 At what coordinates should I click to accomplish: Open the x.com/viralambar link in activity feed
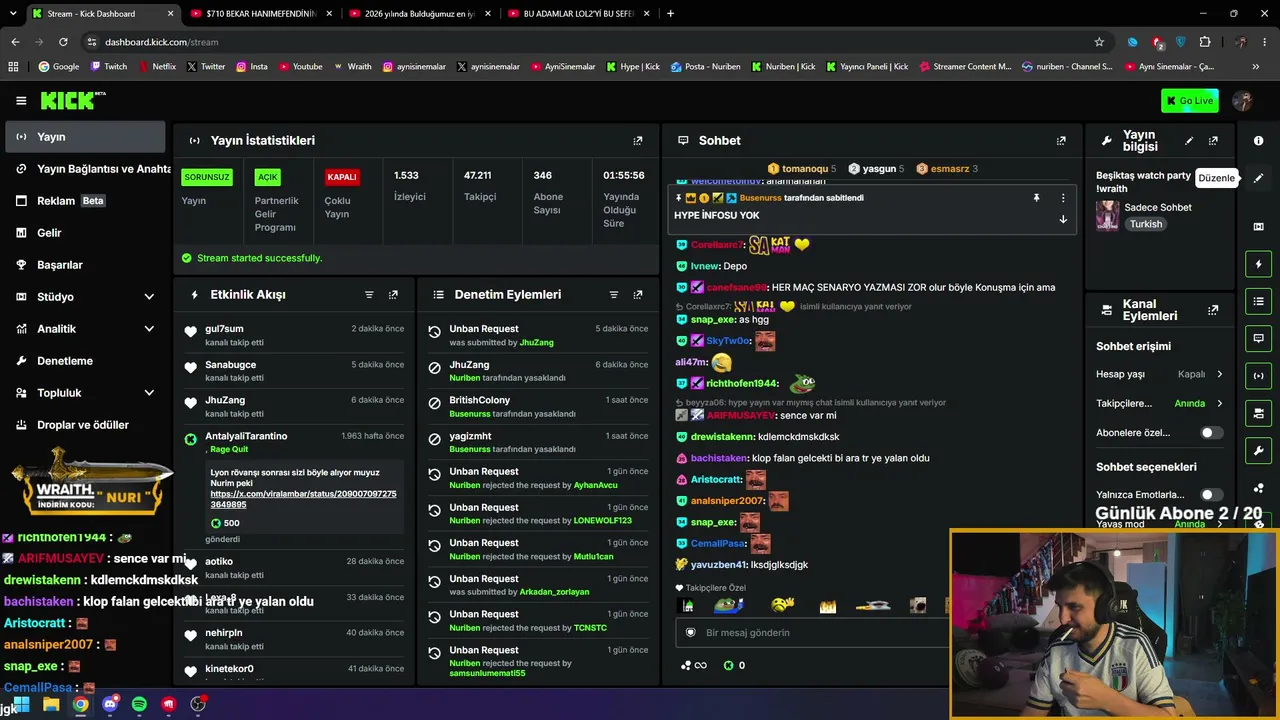click(303, 499)
